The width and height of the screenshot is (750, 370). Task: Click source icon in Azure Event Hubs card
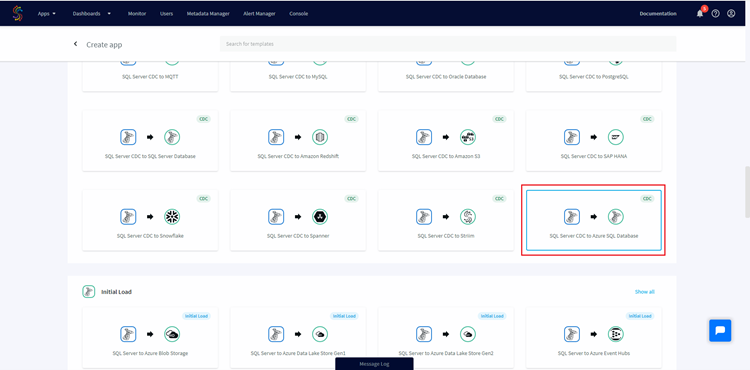point(572,334)
